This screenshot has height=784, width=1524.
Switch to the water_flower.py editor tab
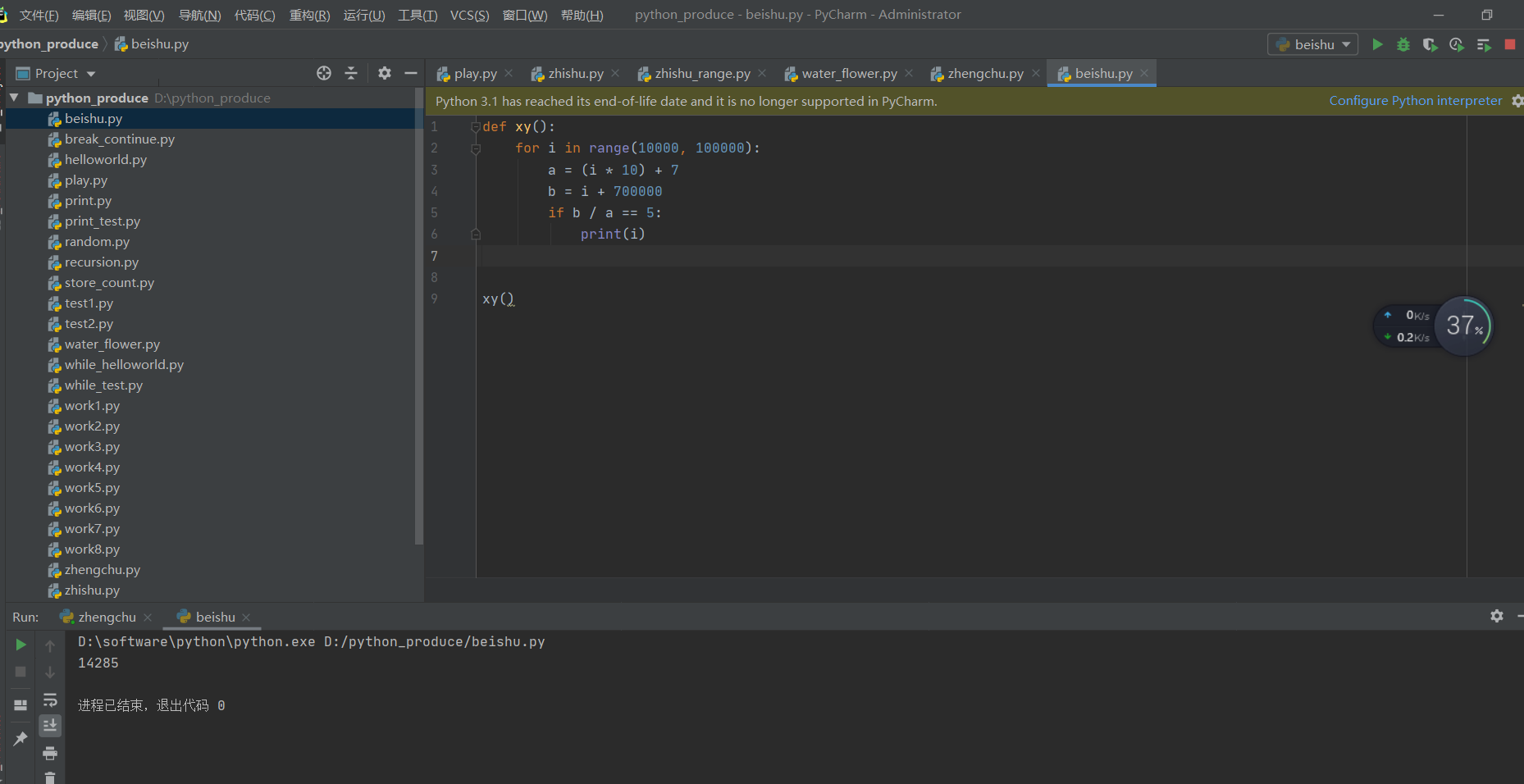[849, 73]
